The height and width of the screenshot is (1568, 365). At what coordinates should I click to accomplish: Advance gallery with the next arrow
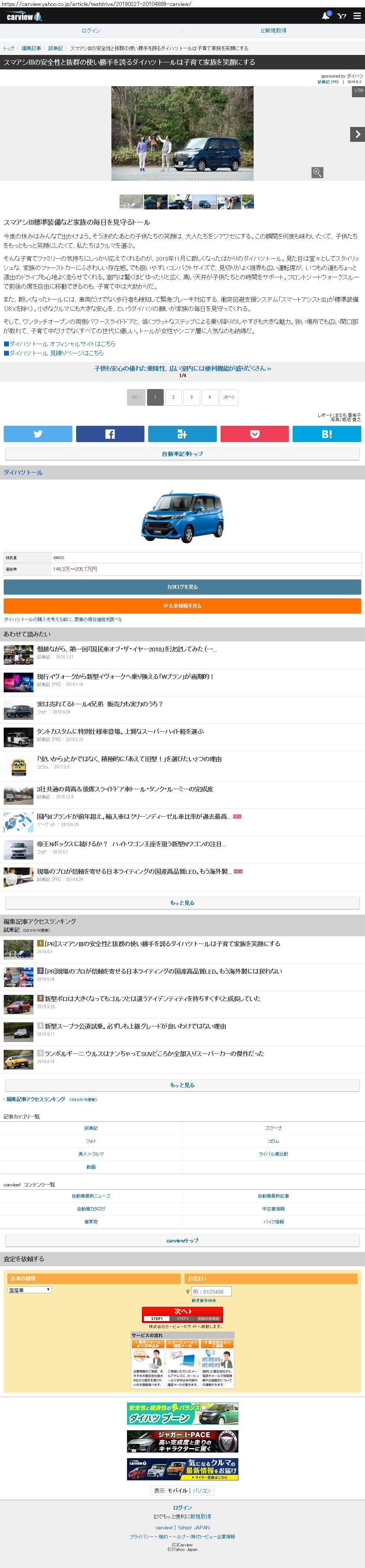click(357, 134)
